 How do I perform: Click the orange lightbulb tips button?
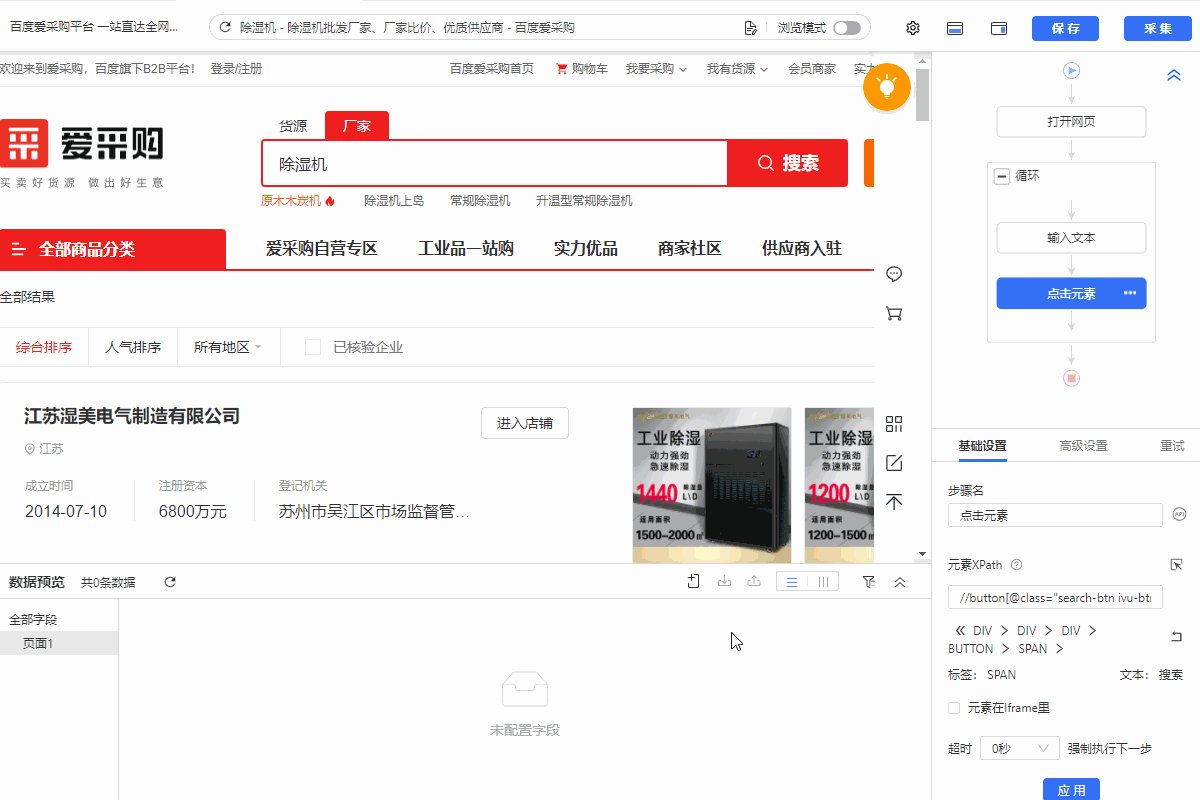coord(887,88)
